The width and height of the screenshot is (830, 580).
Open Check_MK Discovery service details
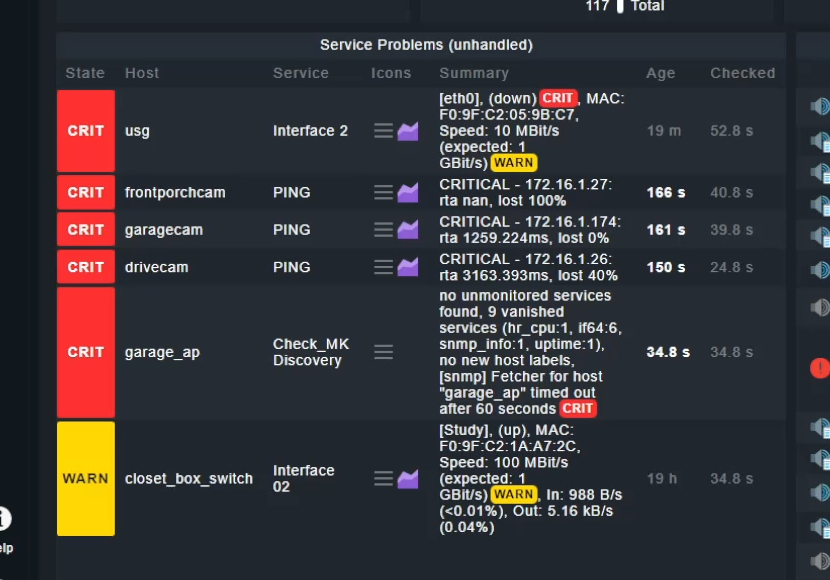311,352
